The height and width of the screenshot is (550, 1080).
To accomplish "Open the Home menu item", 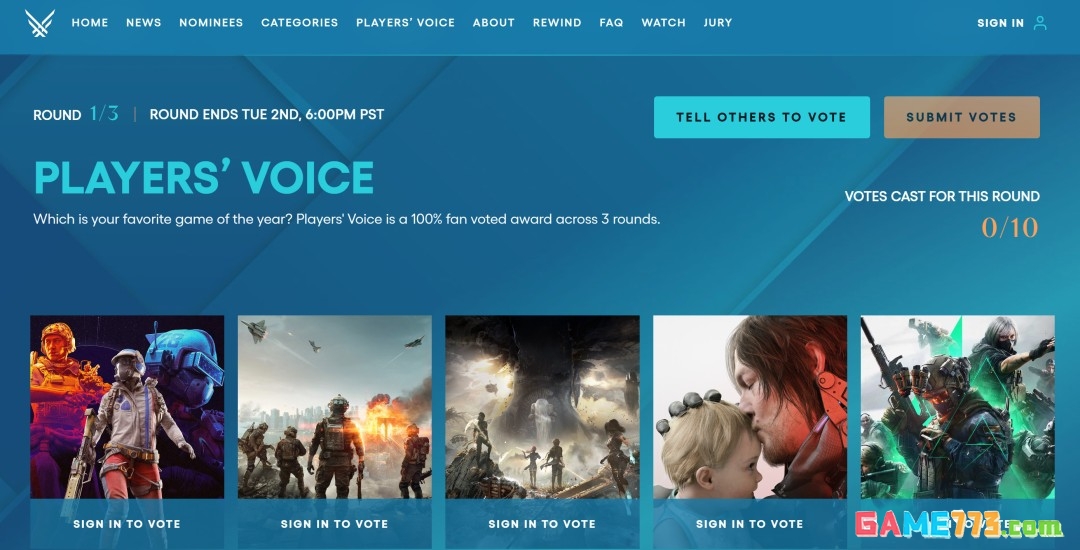I will (x=90, y=23).
